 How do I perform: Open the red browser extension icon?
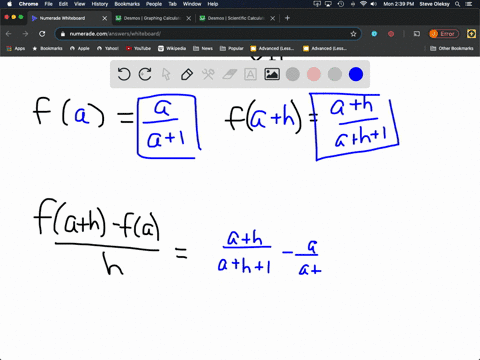pos(391,34)
